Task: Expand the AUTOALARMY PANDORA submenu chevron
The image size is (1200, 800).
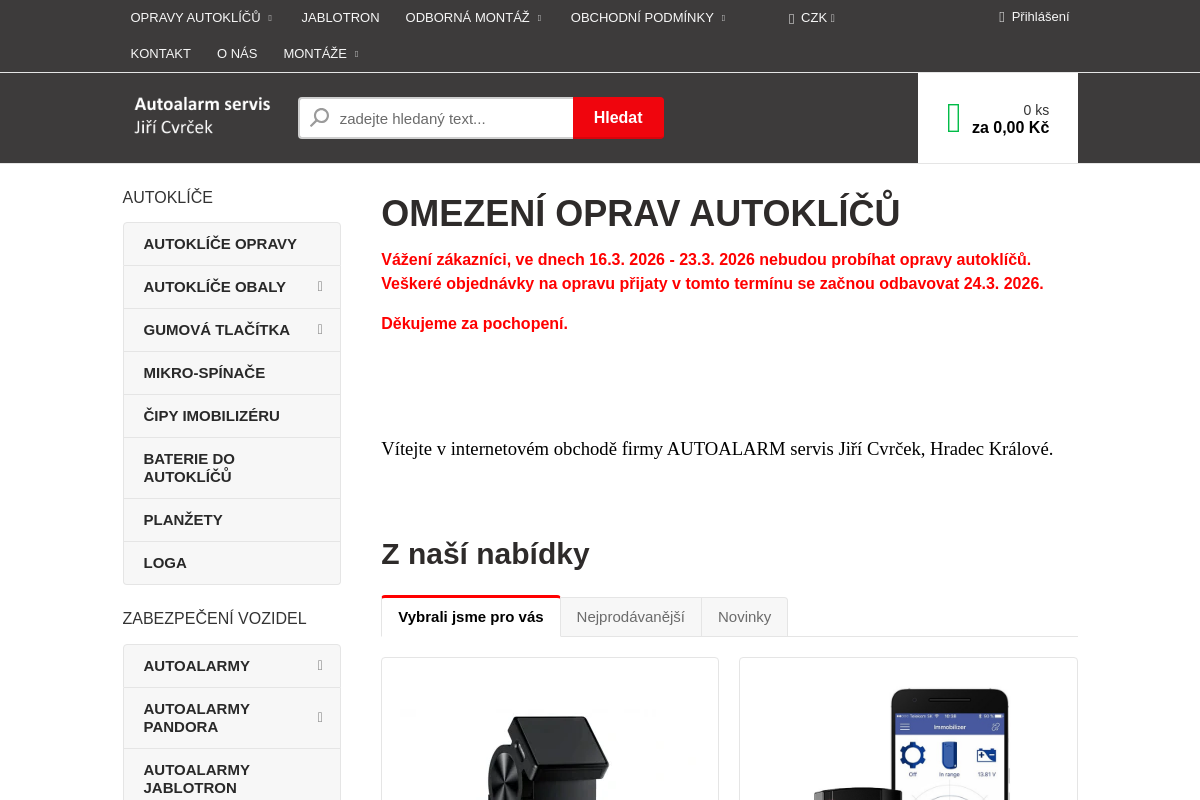Action: click(x=320, y=717)
